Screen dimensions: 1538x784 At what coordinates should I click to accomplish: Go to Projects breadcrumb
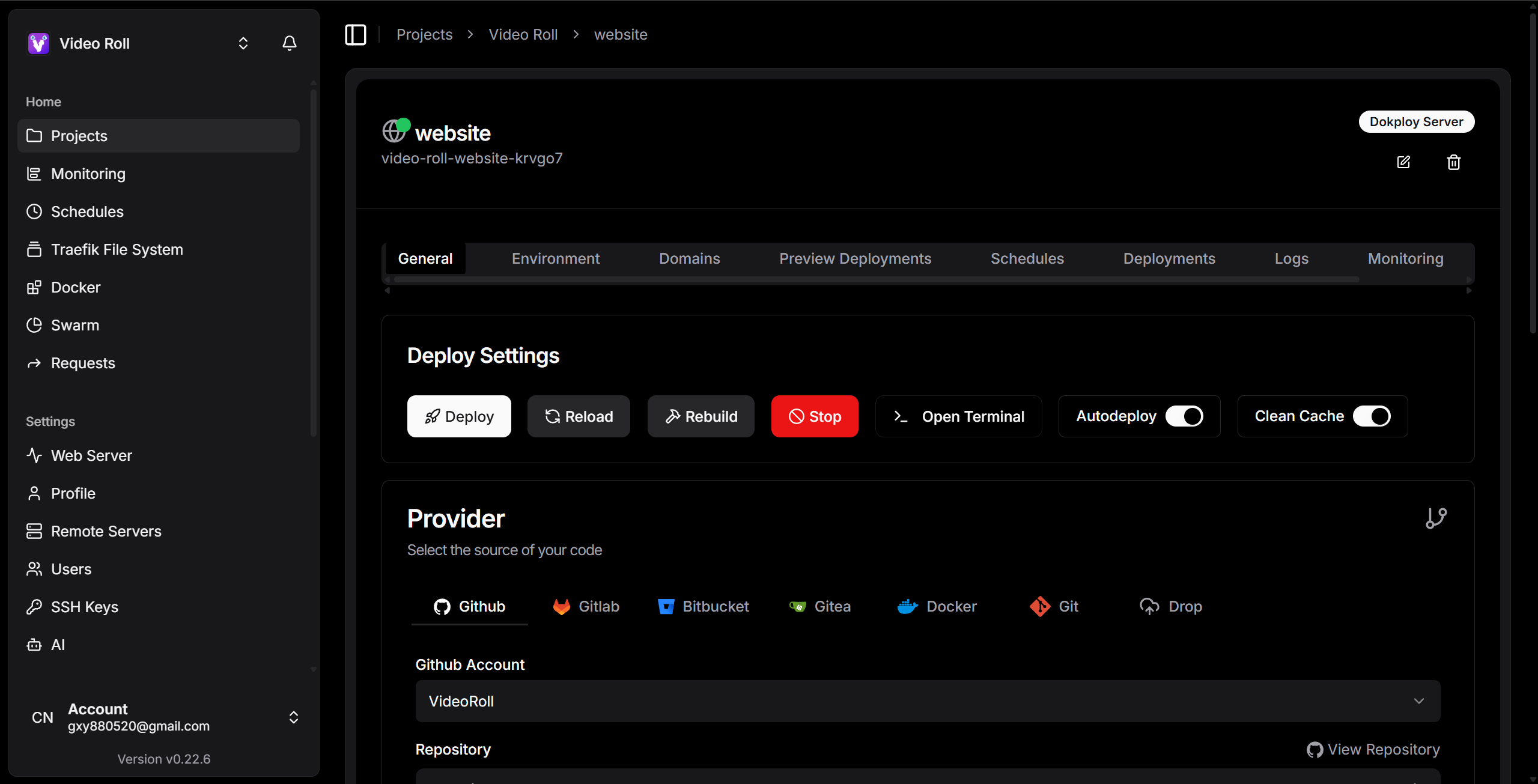[424, 34]
